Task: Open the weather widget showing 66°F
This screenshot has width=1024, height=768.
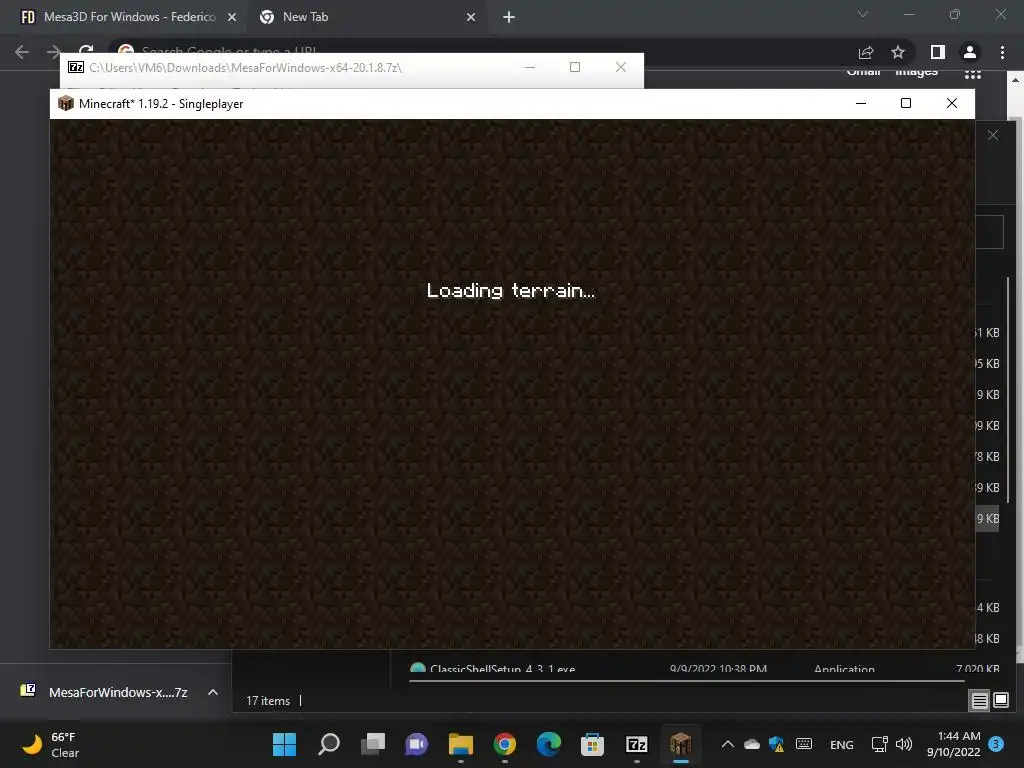Action: (x=51, y=744)
